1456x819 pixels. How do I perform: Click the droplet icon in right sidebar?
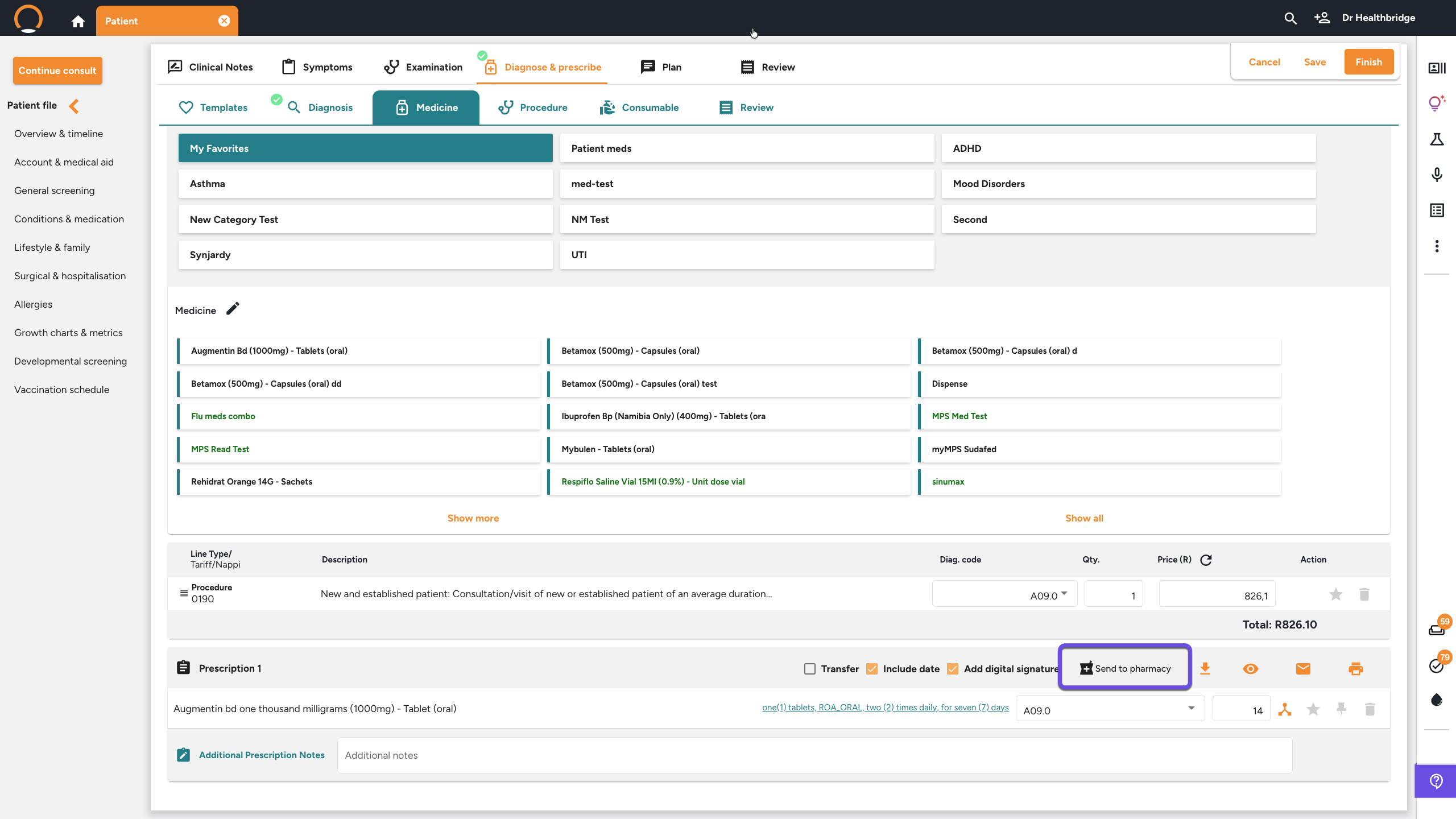click(x=1437, y=700)
